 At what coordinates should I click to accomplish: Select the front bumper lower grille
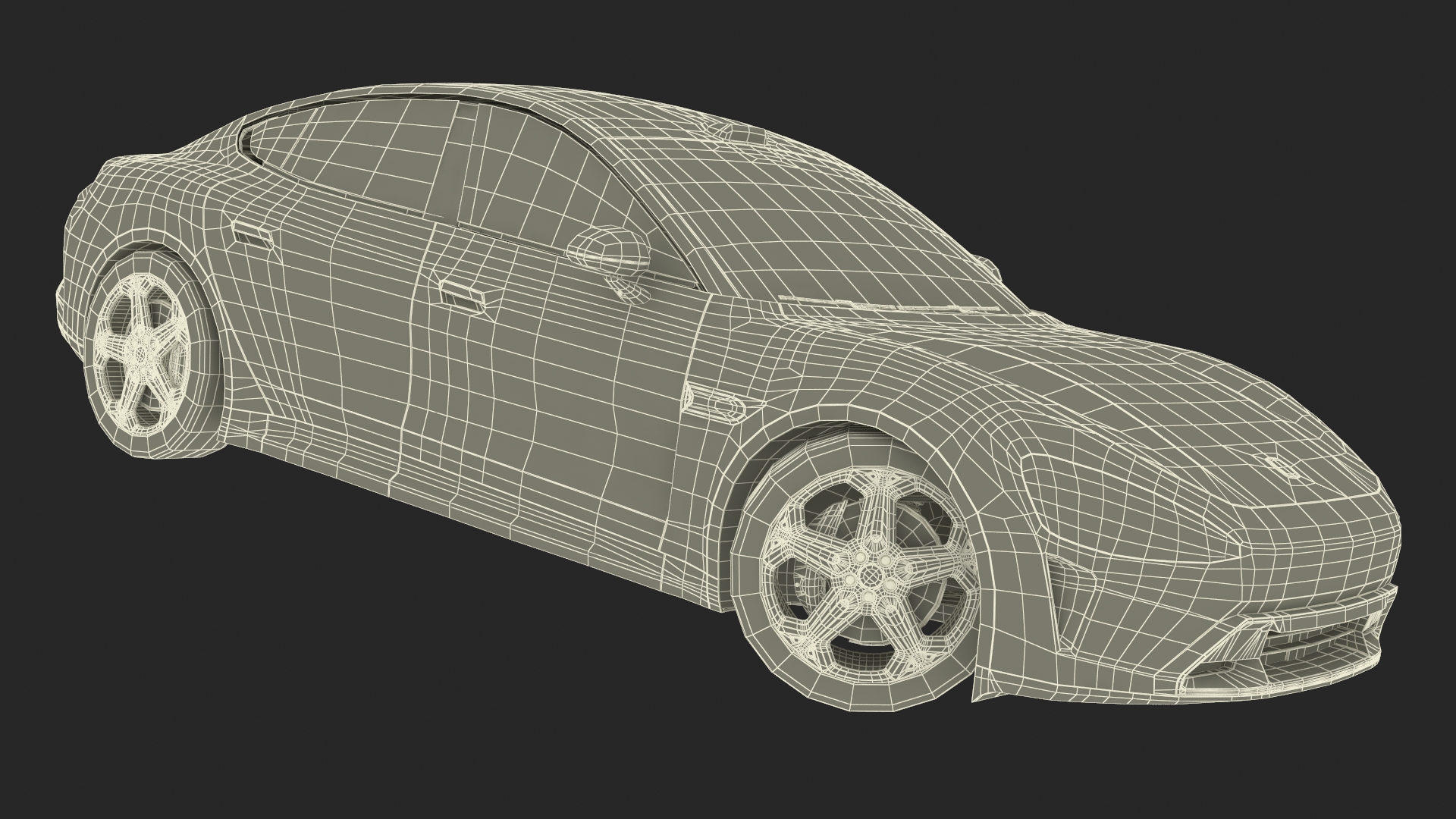1312,645
